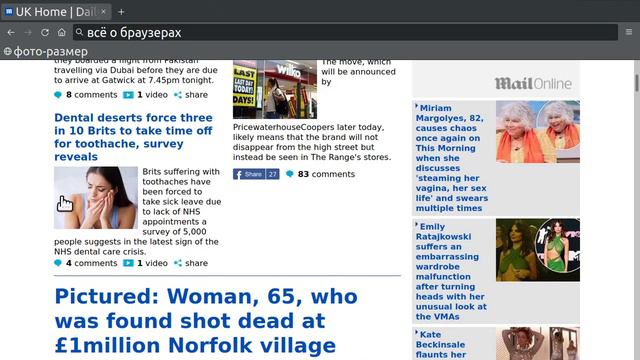Open Dental deserts force three in 10 headline
The width and height of the screenshot is (640, 360).
click(x=133, y=137)
